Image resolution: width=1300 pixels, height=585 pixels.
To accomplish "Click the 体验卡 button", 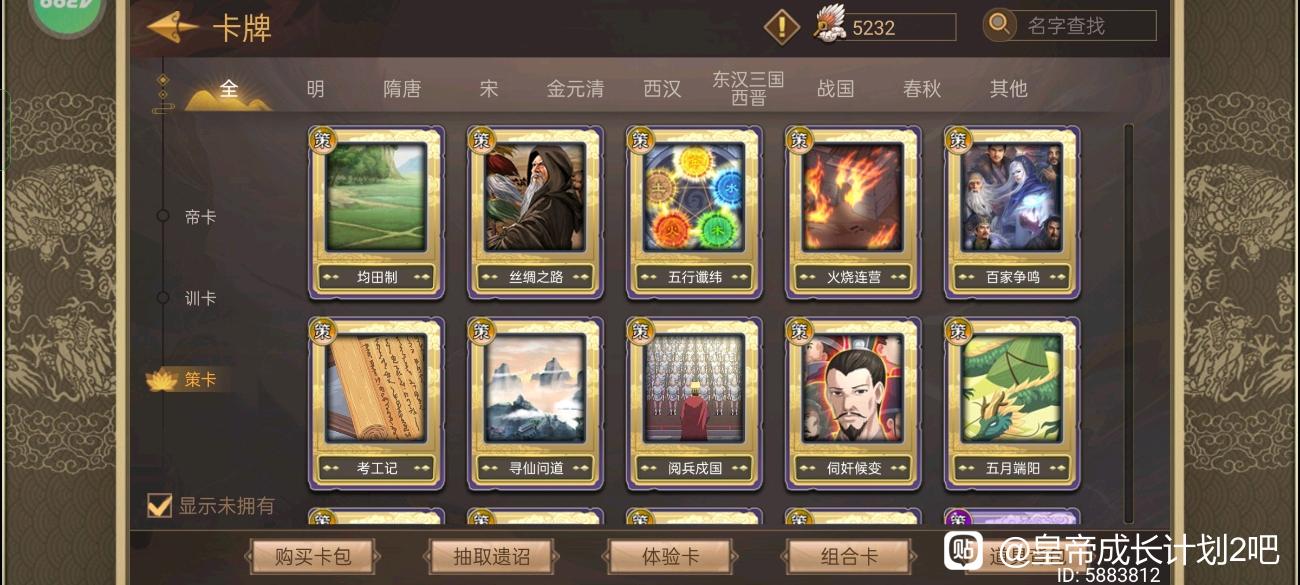I will coord(670,557).
